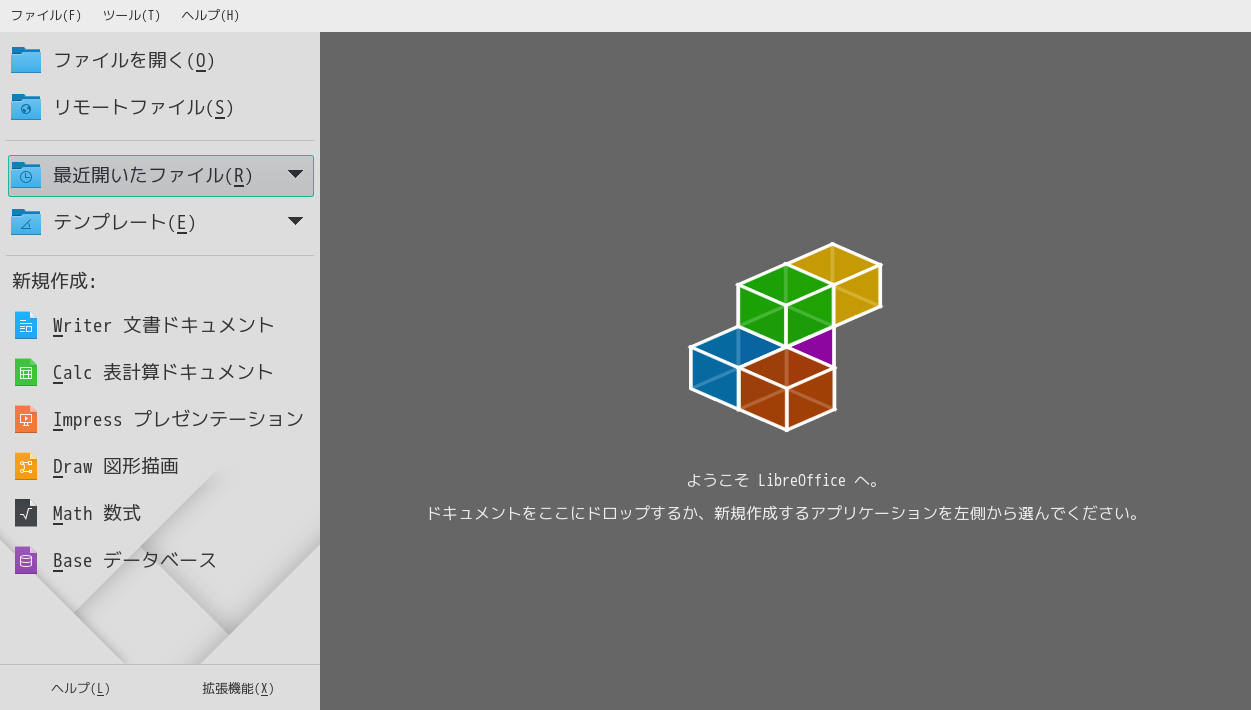The height and width of the screenshot is (710, 1251).
Task: Click the Writer document icon
Action: click(x=26, y=325)
